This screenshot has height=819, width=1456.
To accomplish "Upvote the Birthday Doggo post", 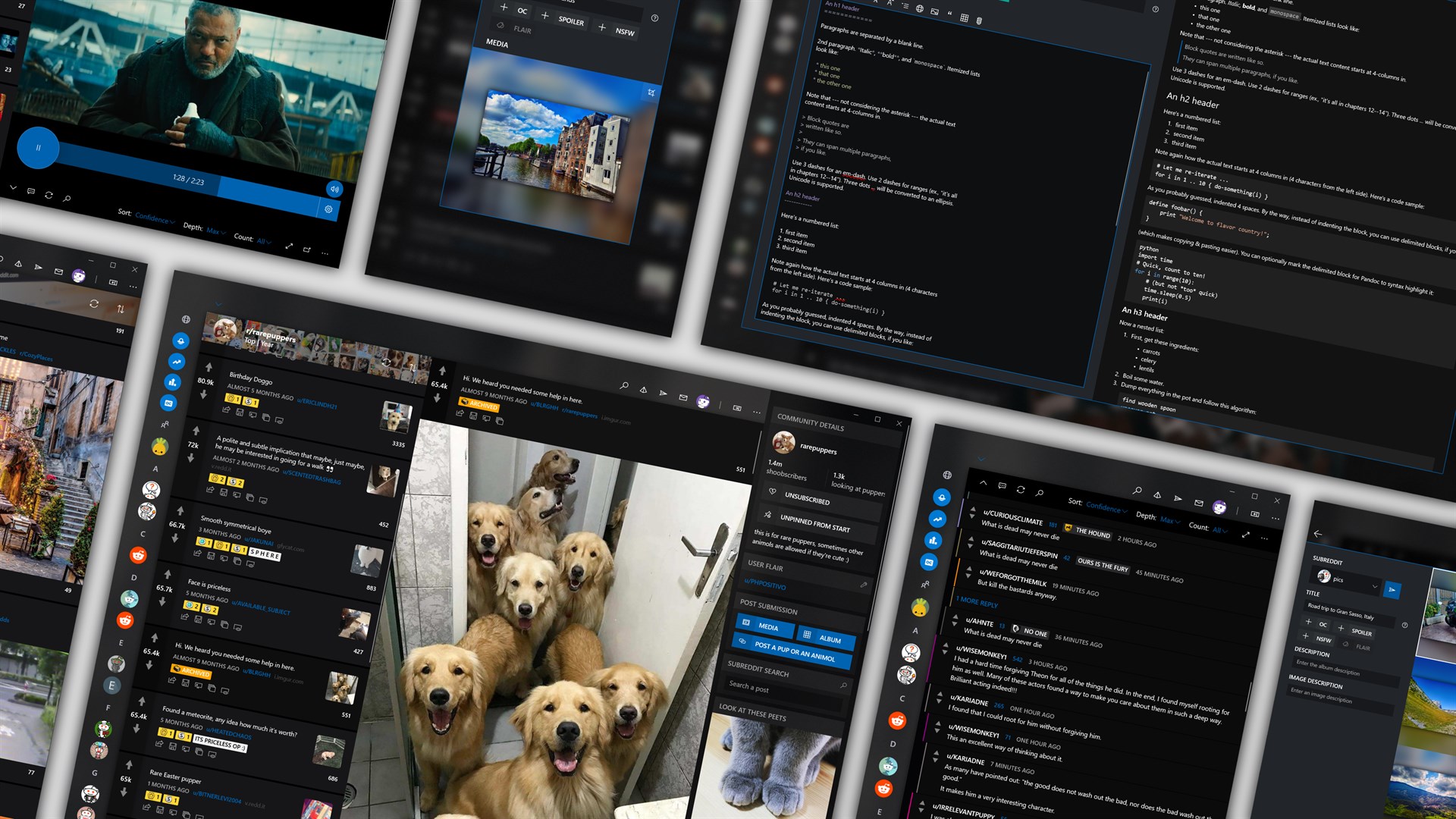I will [209, 366].
